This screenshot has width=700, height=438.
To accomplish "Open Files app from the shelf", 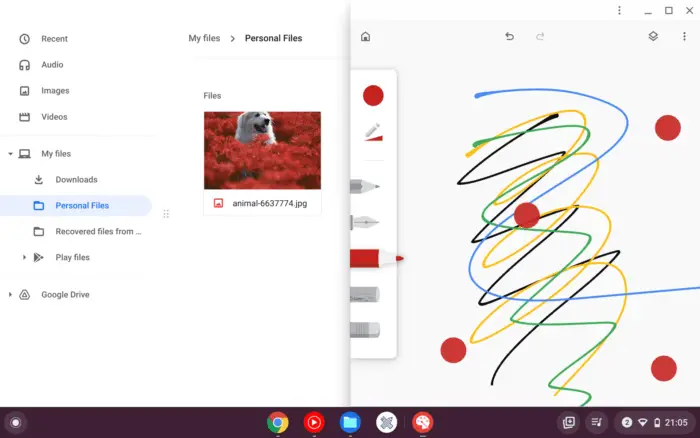I will [x=350, y=422].
